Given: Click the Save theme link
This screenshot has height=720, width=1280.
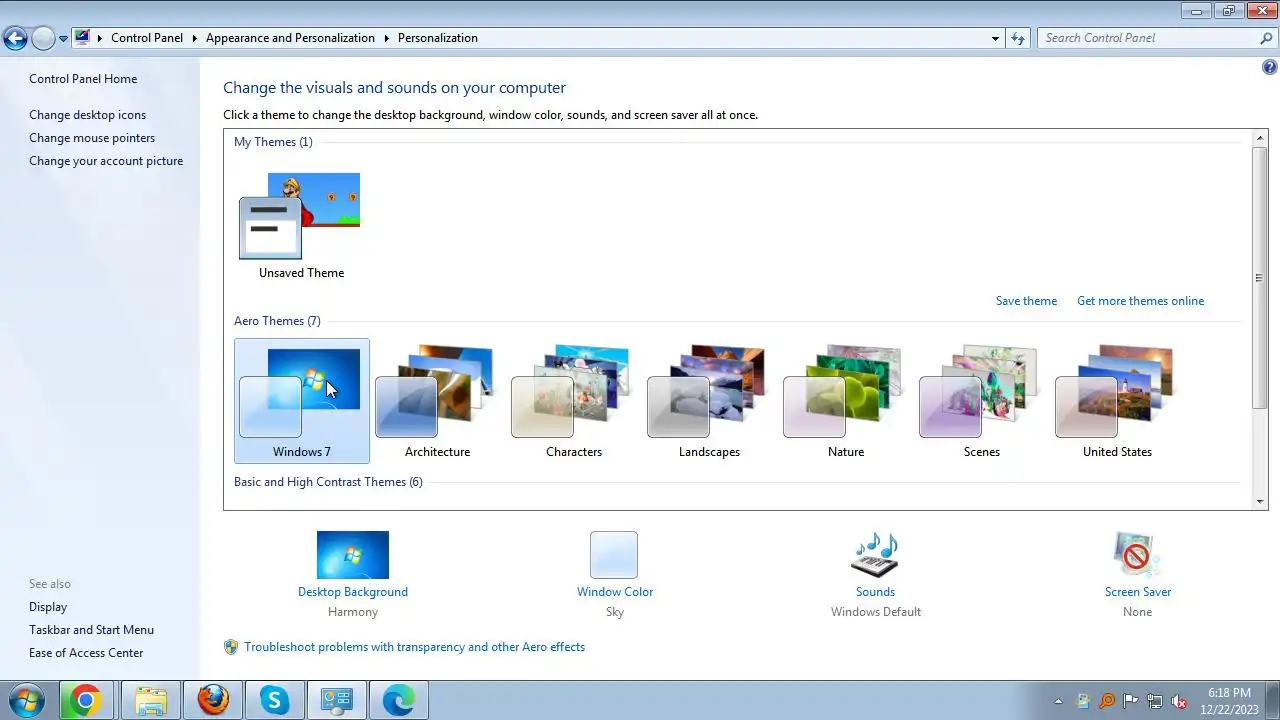Looking at the screenshot, I should coord(1026,301).
